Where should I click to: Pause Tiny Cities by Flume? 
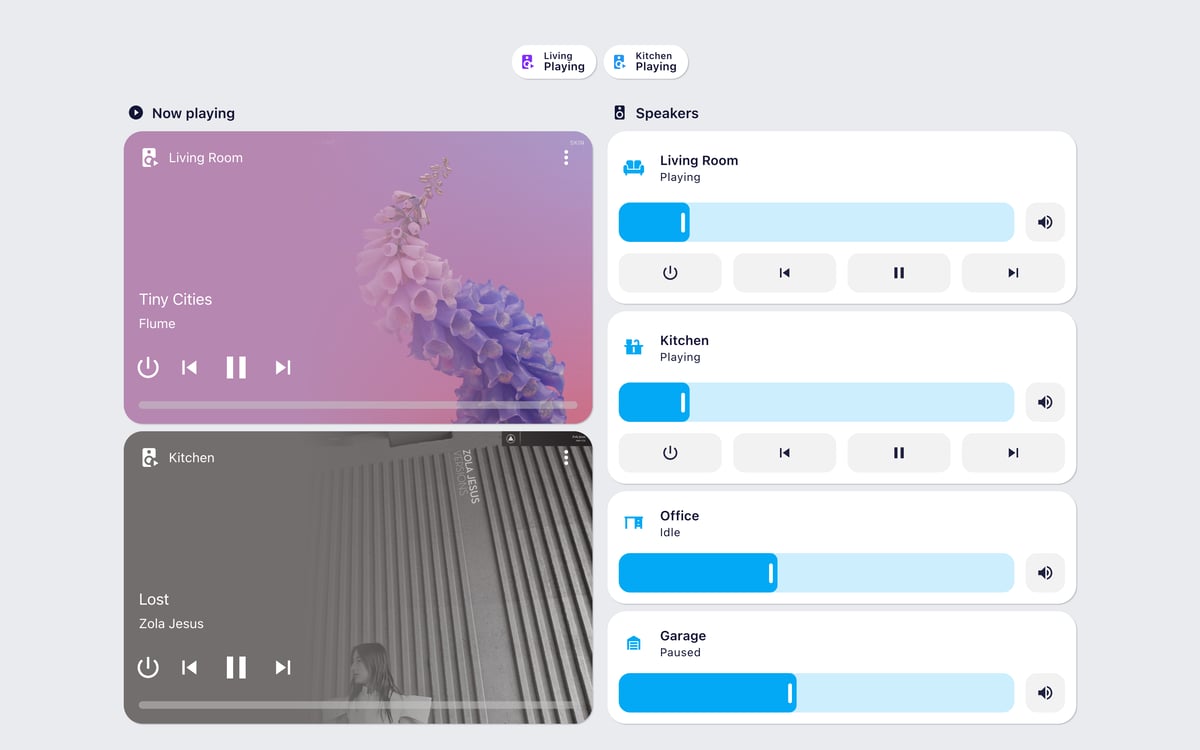(x=236, y=367)
